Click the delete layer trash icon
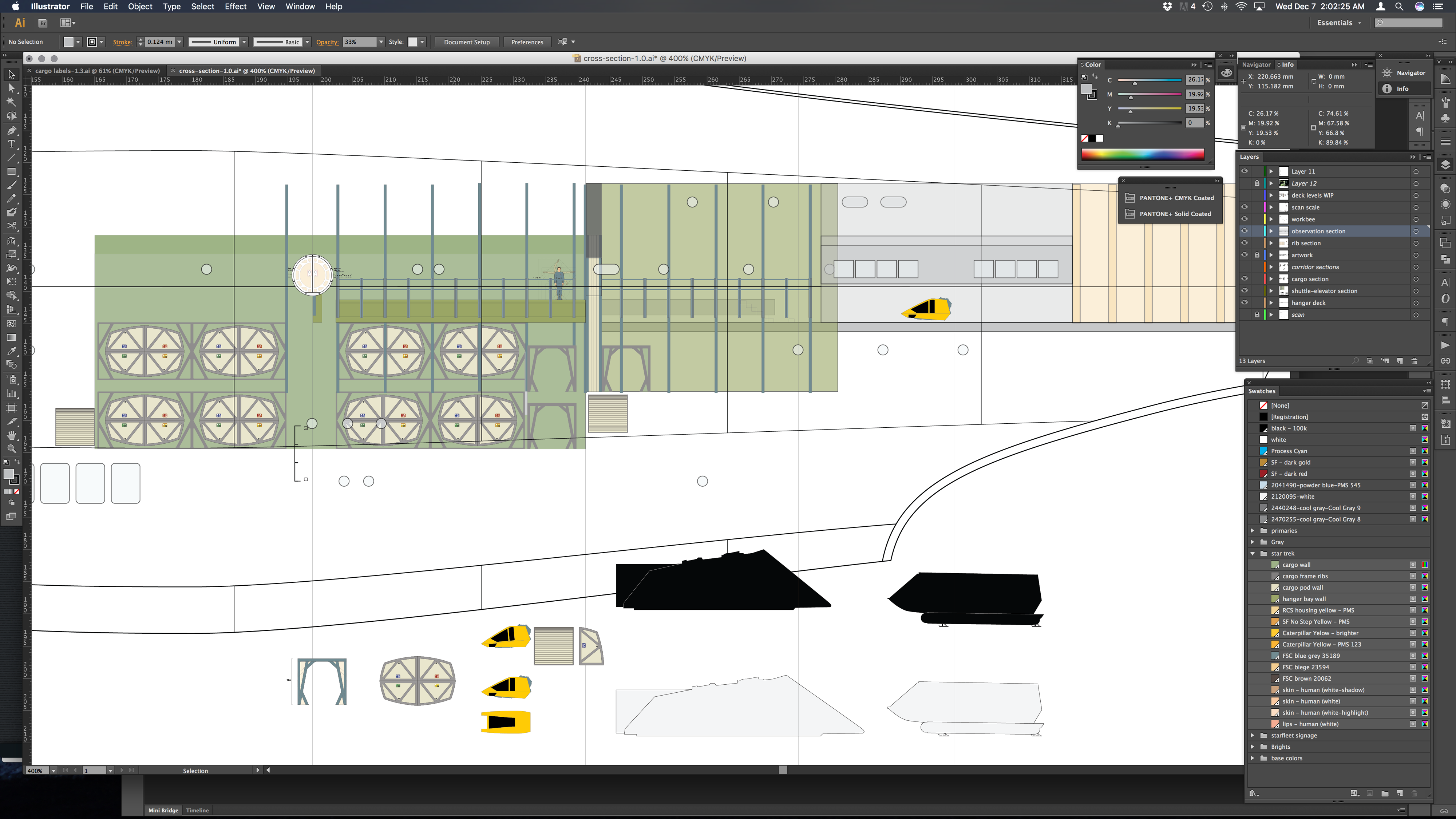 coord(1414,361)
